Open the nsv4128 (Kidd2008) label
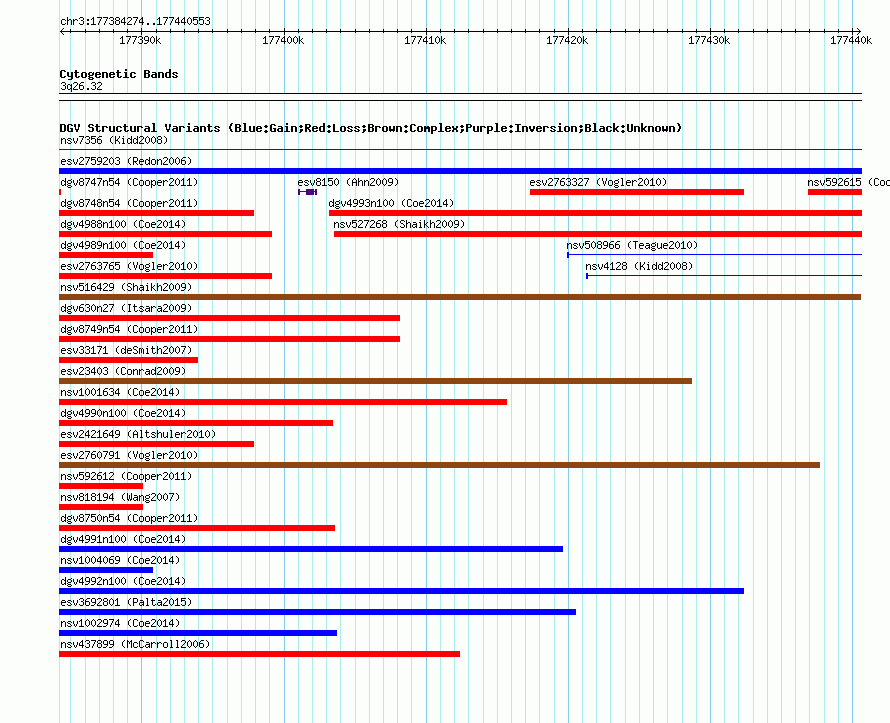This screenshot has width=890, height=723. [x=639, y=266]
